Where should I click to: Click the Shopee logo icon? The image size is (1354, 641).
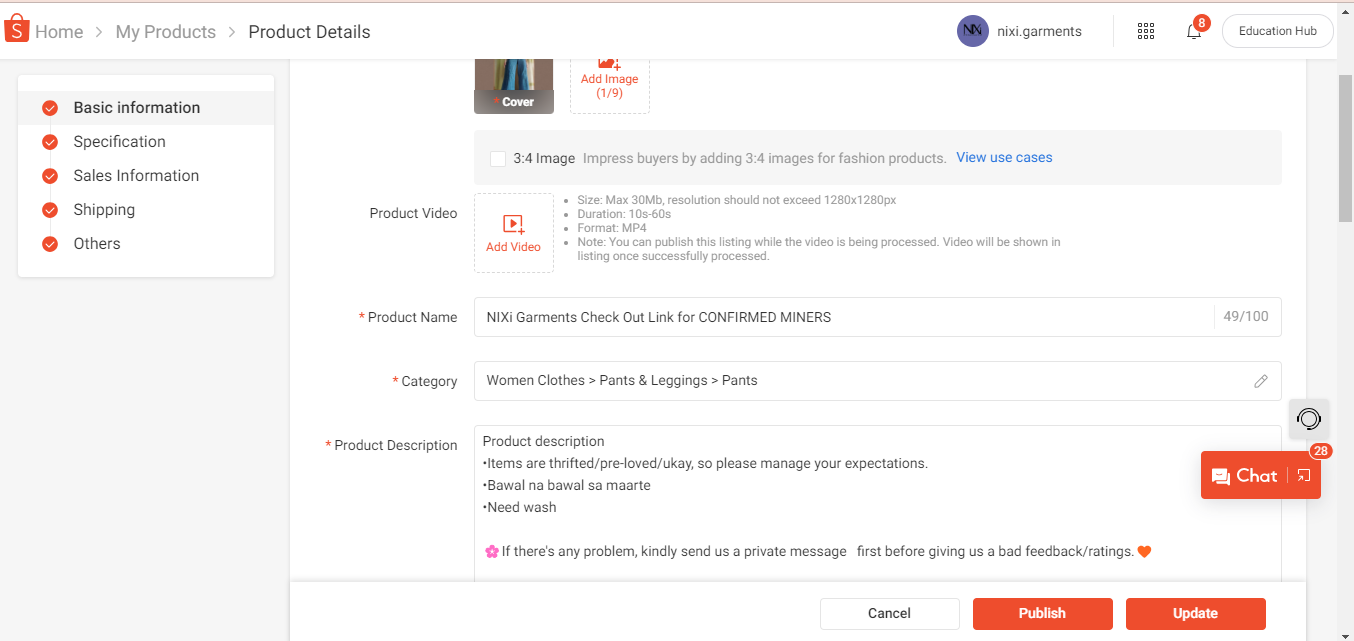click(17, 30)
